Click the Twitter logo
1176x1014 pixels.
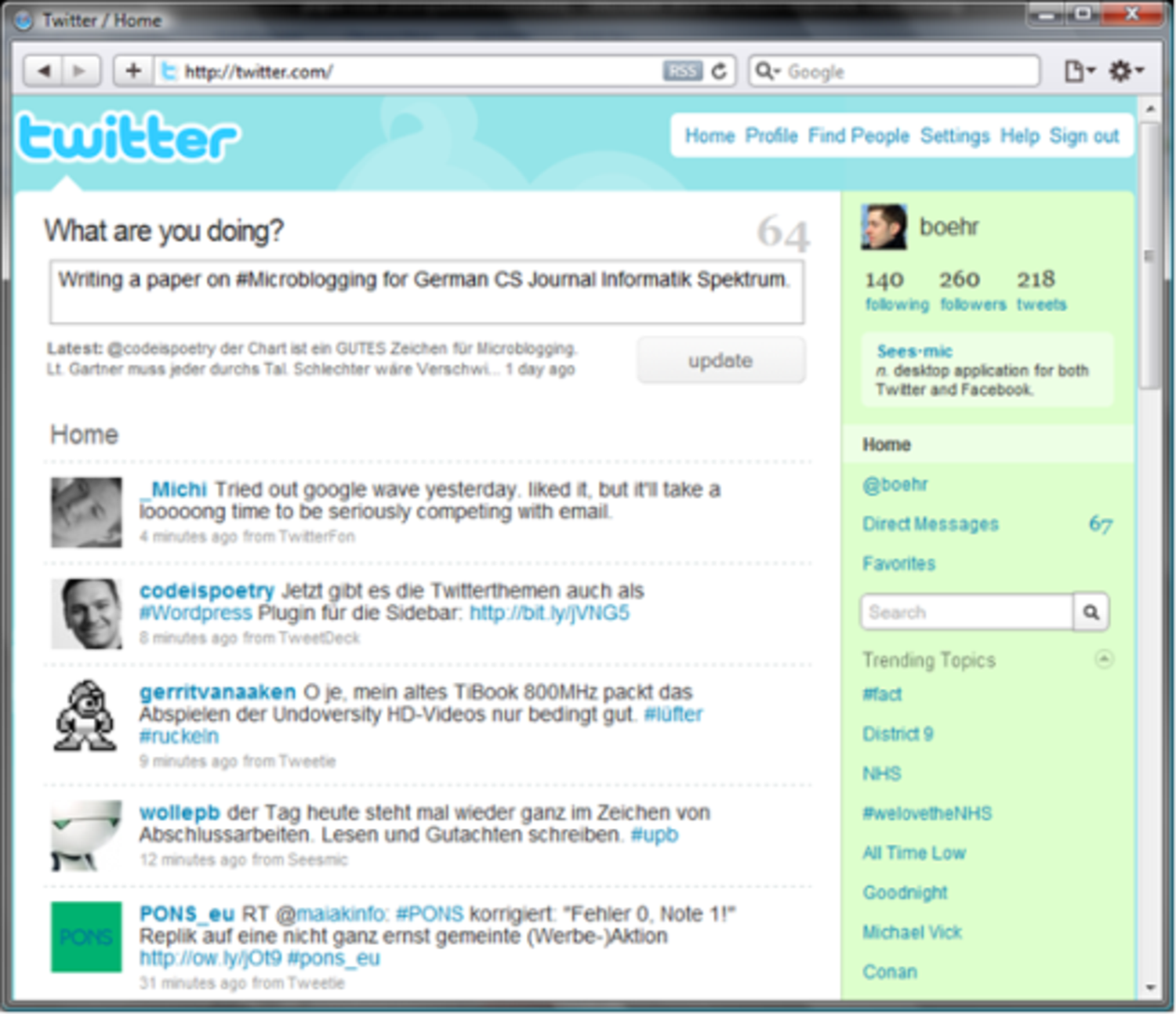tap(128, 137)
